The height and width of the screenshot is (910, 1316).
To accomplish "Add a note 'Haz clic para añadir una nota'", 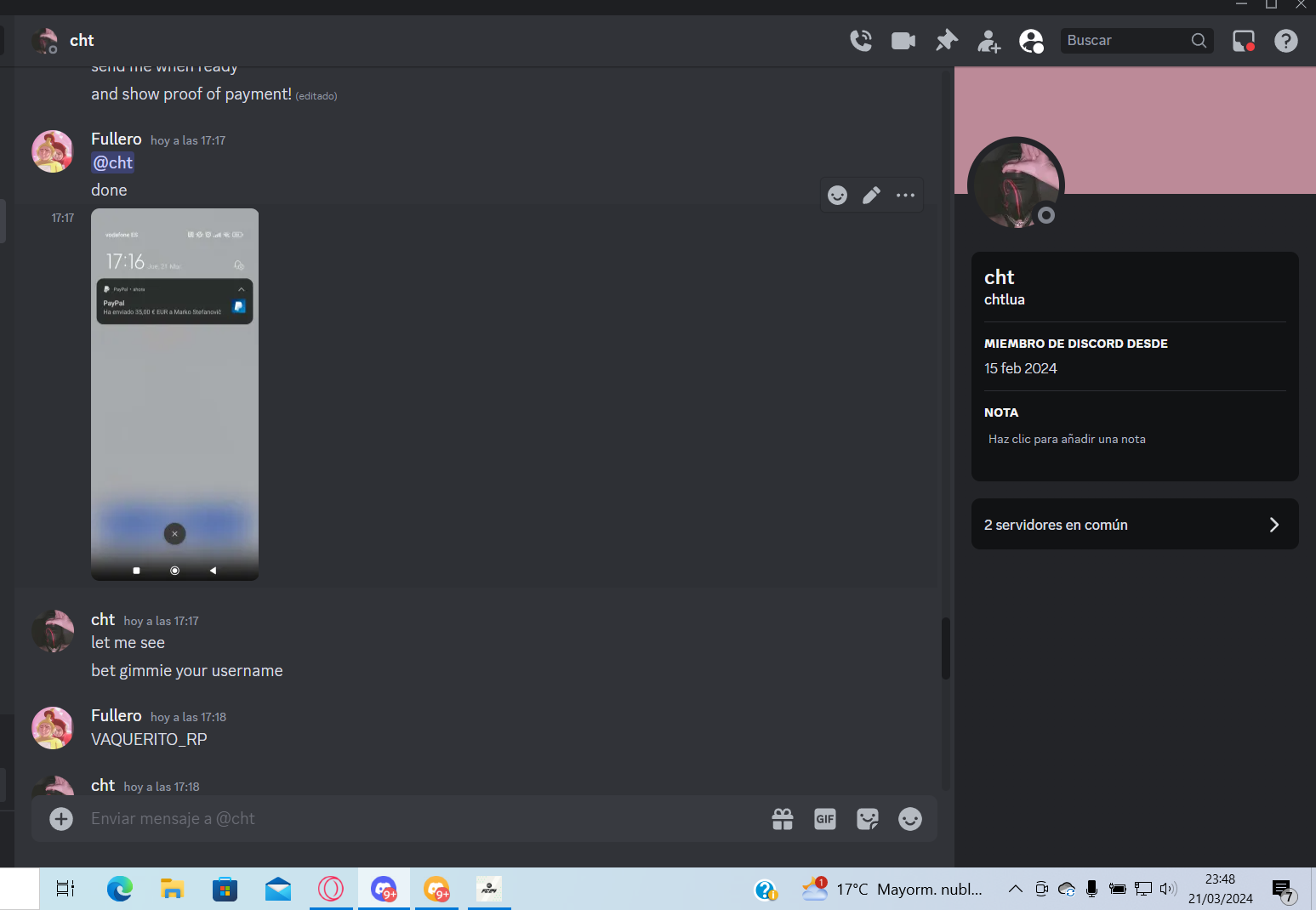I will (x=1067, y=439).
